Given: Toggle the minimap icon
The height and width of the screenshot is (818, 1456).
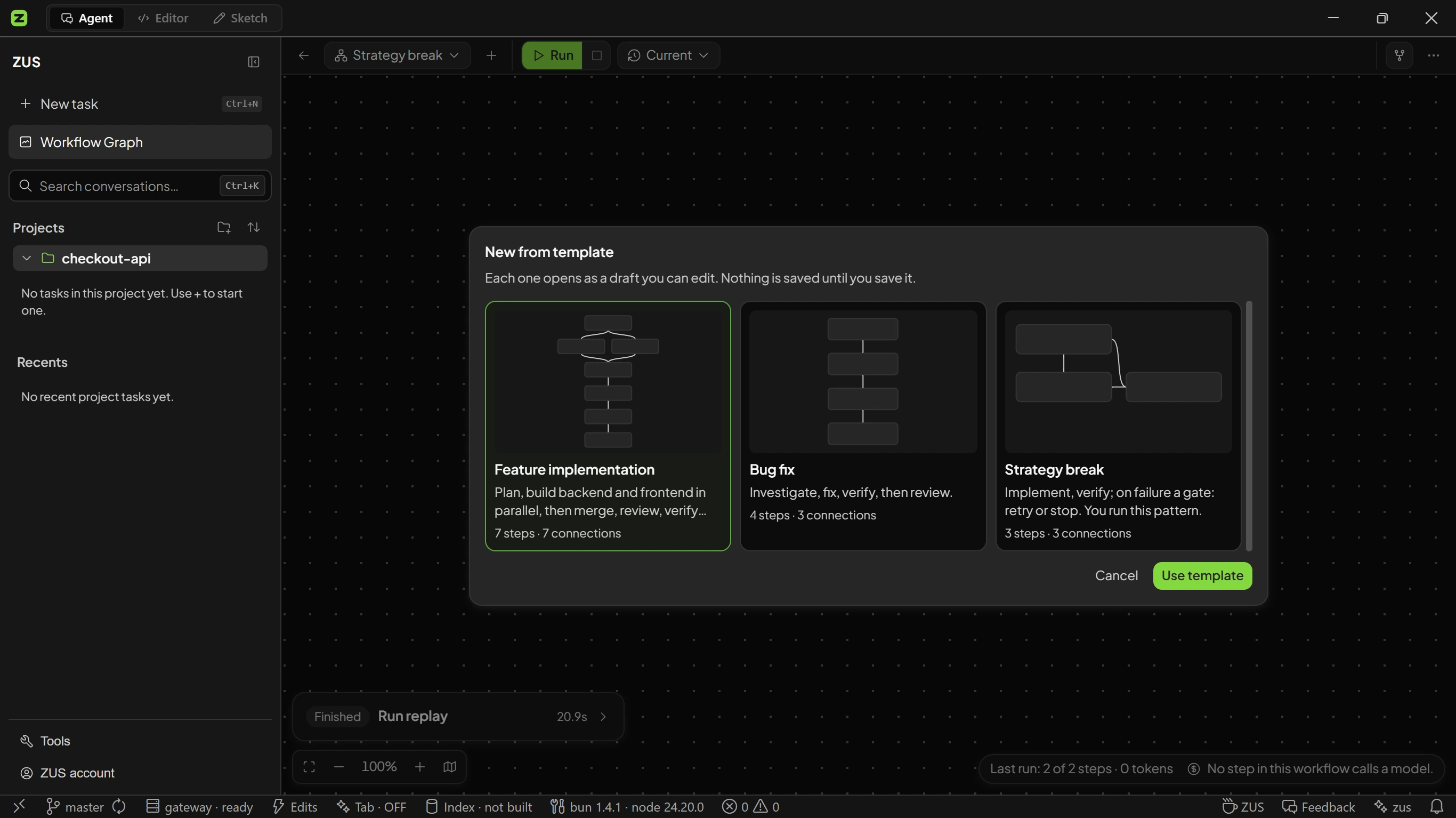Looking at the screenshot, I should (450, 767).
